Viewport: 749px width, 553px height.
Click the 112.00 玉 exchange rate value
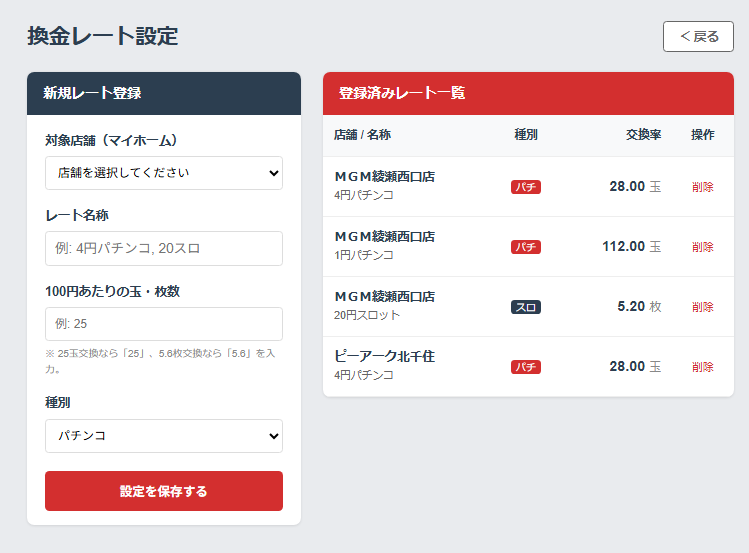pyautogui.click(x=631, y=247)
